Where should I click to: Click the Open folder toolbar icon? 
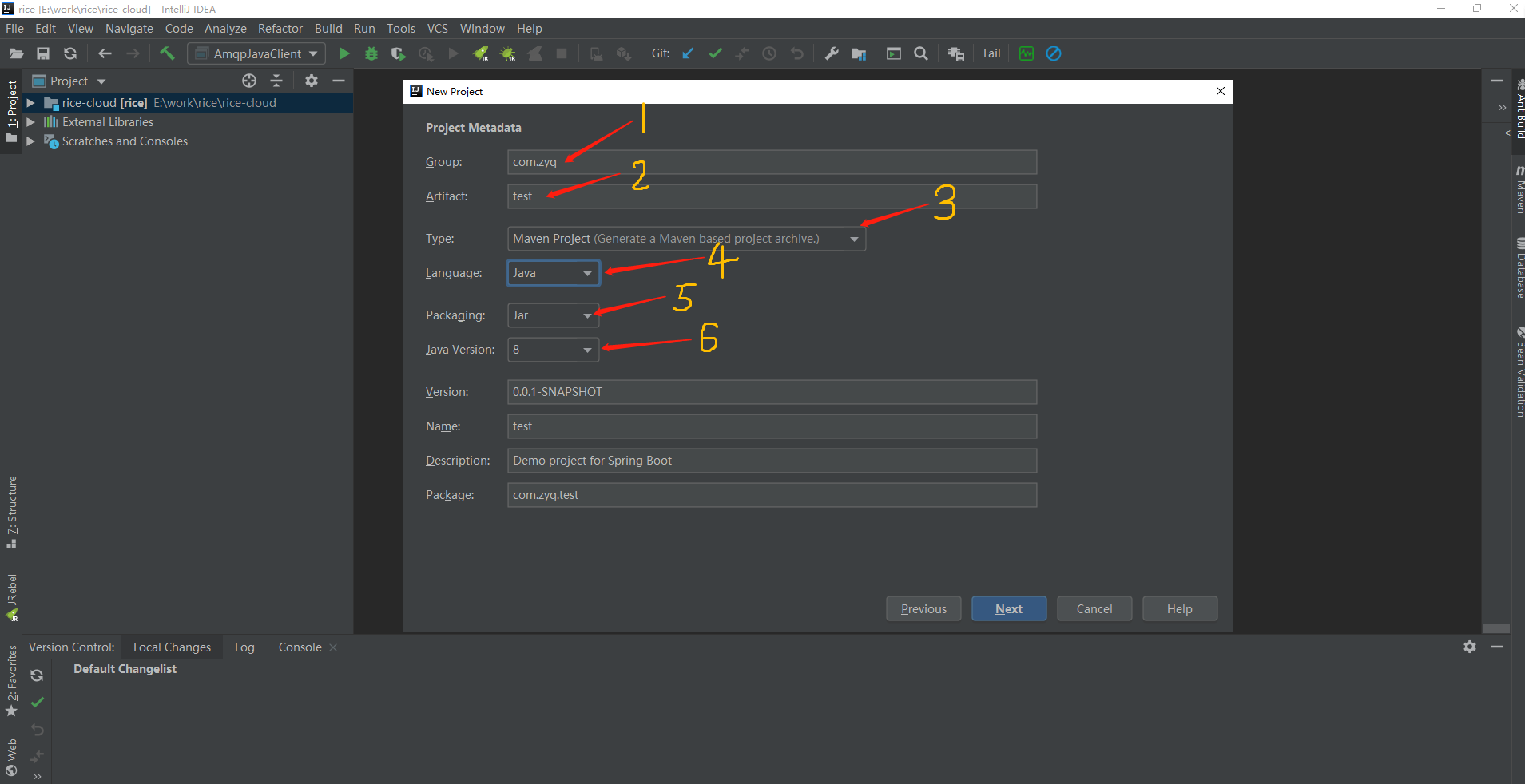pos(16,53)
